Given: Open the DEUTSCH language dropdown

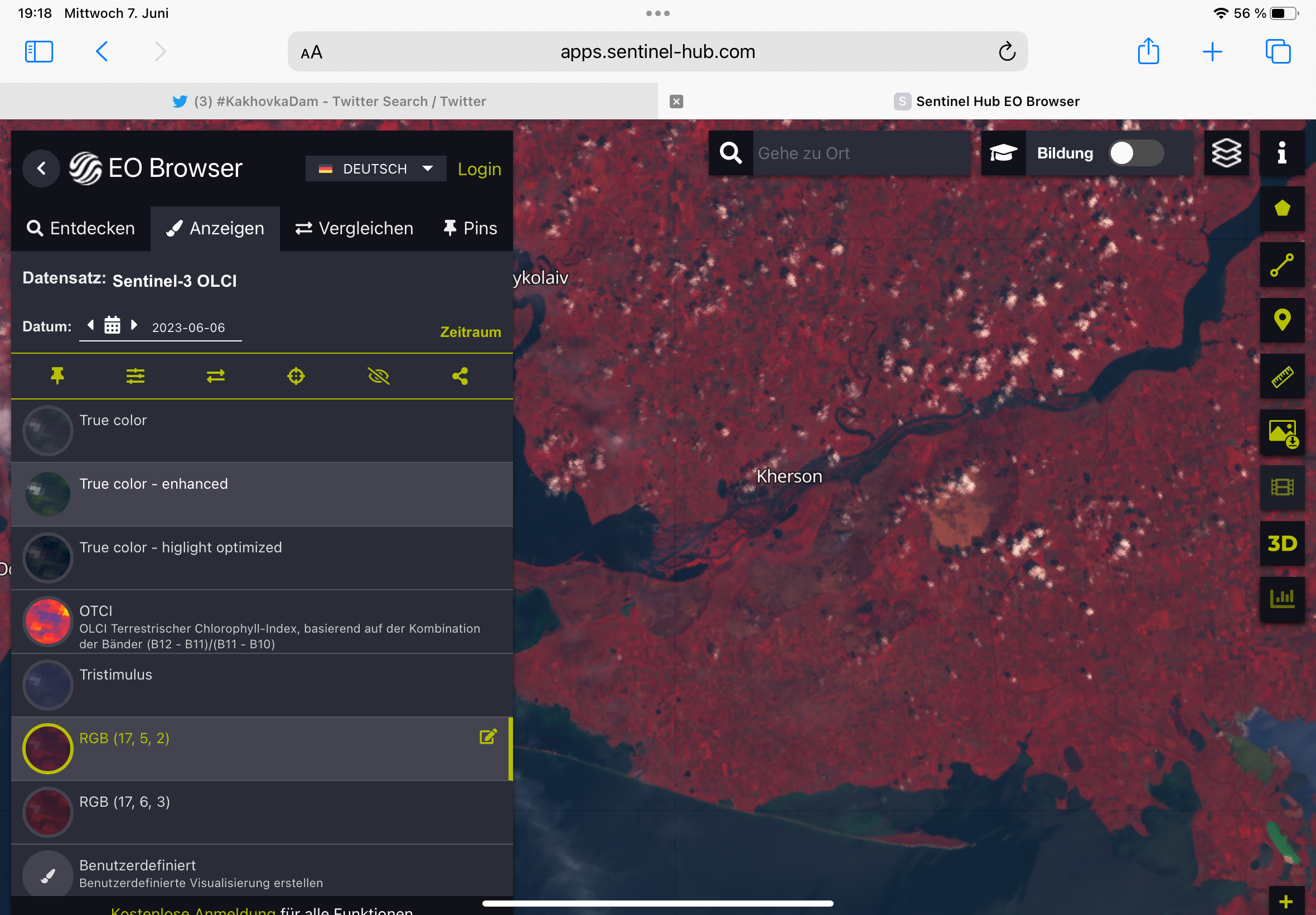Looking at the screenshot, I should click(375, 168).
